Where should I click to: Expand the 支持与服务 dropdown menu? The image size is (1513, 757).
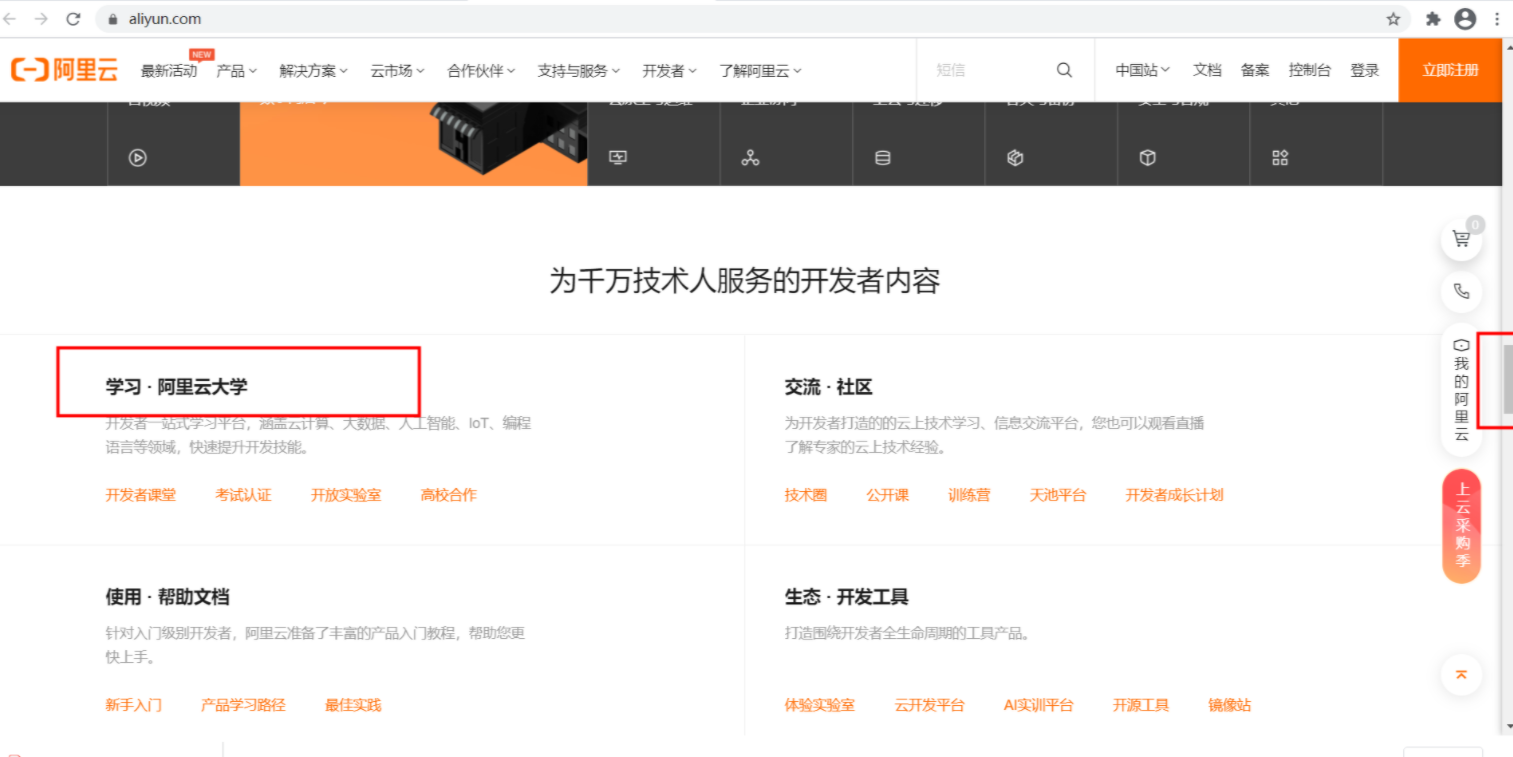579,70
